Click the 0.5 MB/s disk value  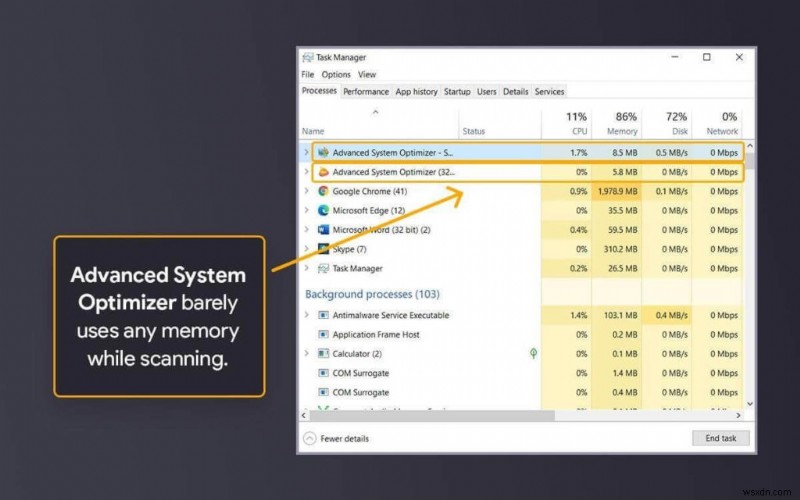point(671,153)
